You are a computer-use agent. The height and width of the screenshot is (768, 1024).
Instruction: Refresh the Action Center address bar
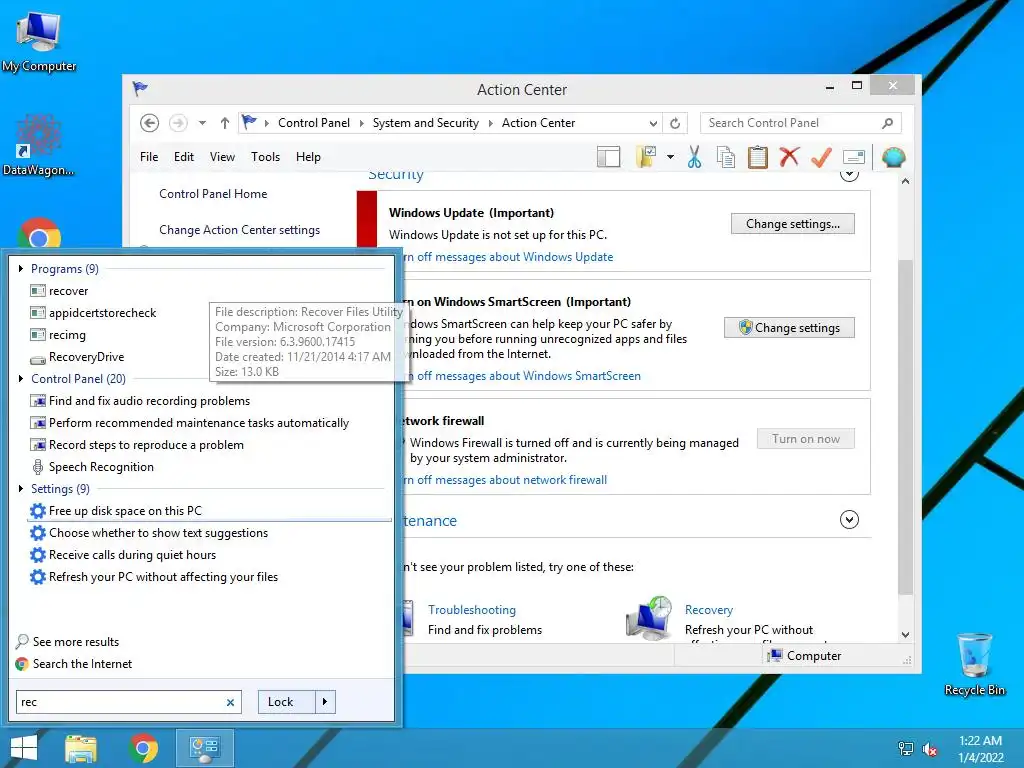[675, 123]
